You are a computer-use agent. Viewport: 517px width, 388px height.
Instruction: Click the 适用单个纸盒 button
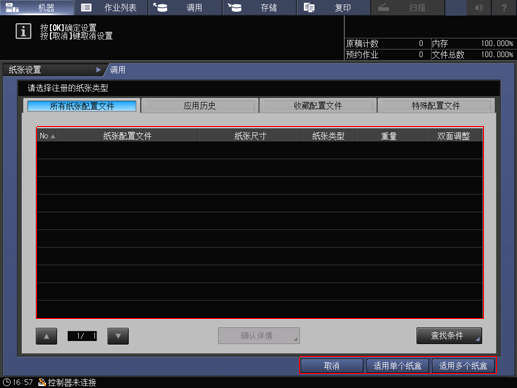point(397,366)
